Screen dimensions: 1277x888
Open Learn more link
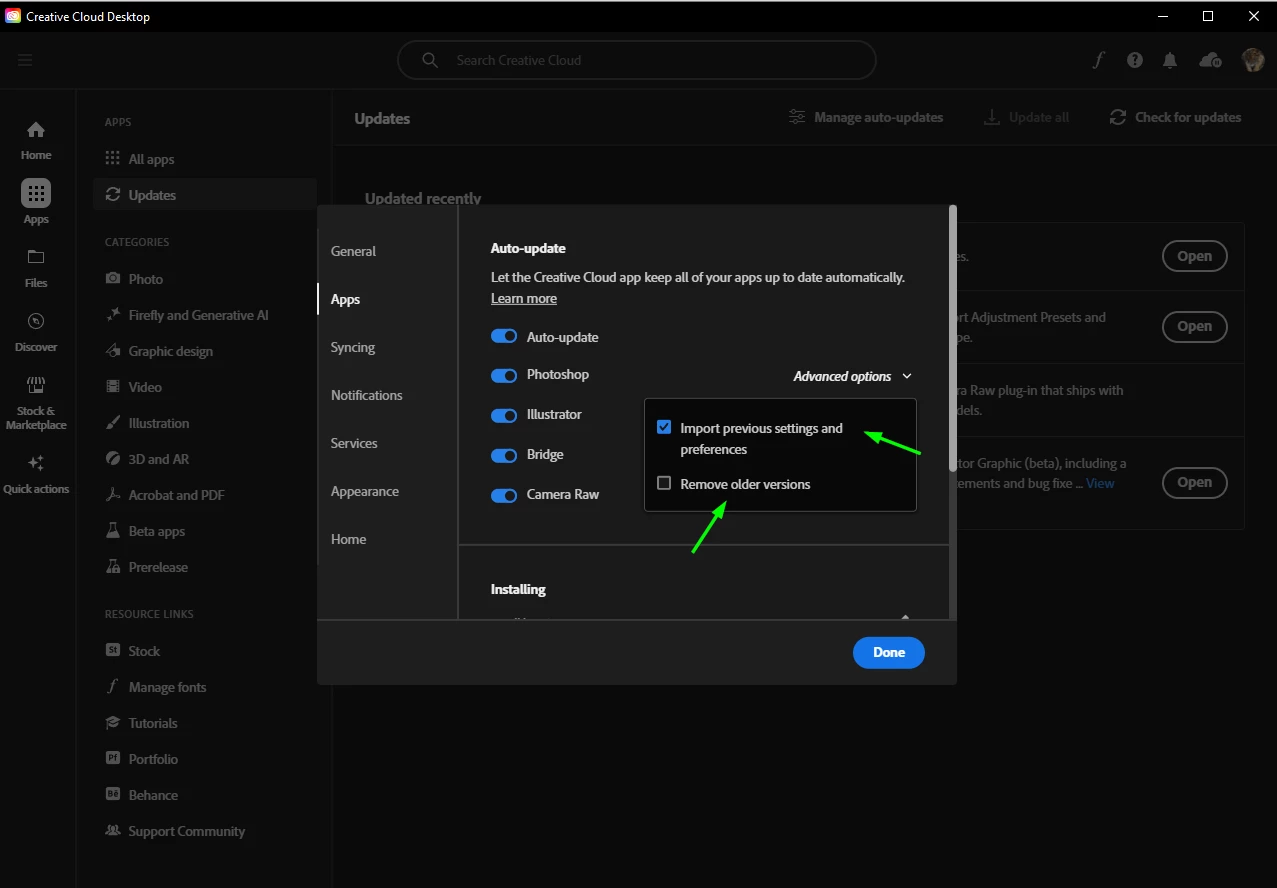[524, 298]
